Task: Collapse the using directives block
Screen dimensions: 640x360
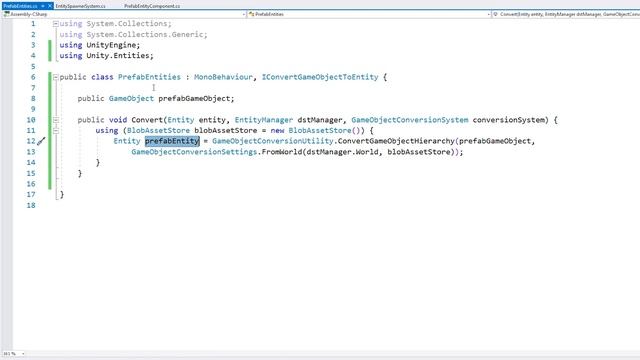Action: click(56, 24)
